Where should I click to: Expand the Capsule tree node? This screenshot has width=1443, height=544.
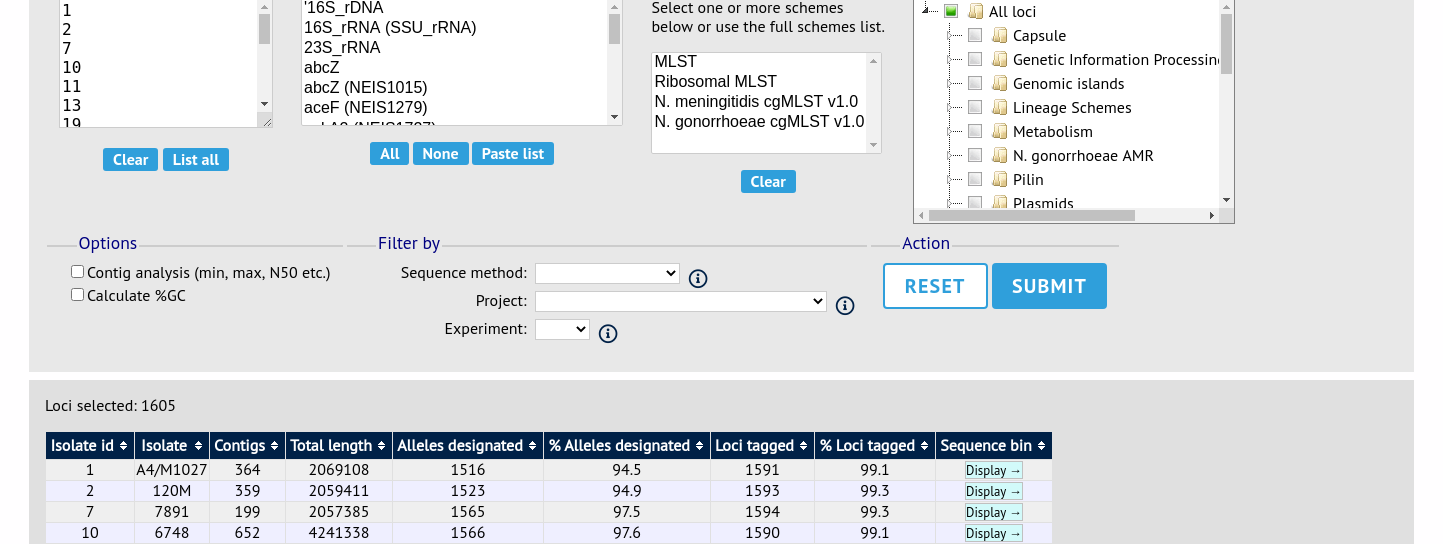click(x=951, y=36)
